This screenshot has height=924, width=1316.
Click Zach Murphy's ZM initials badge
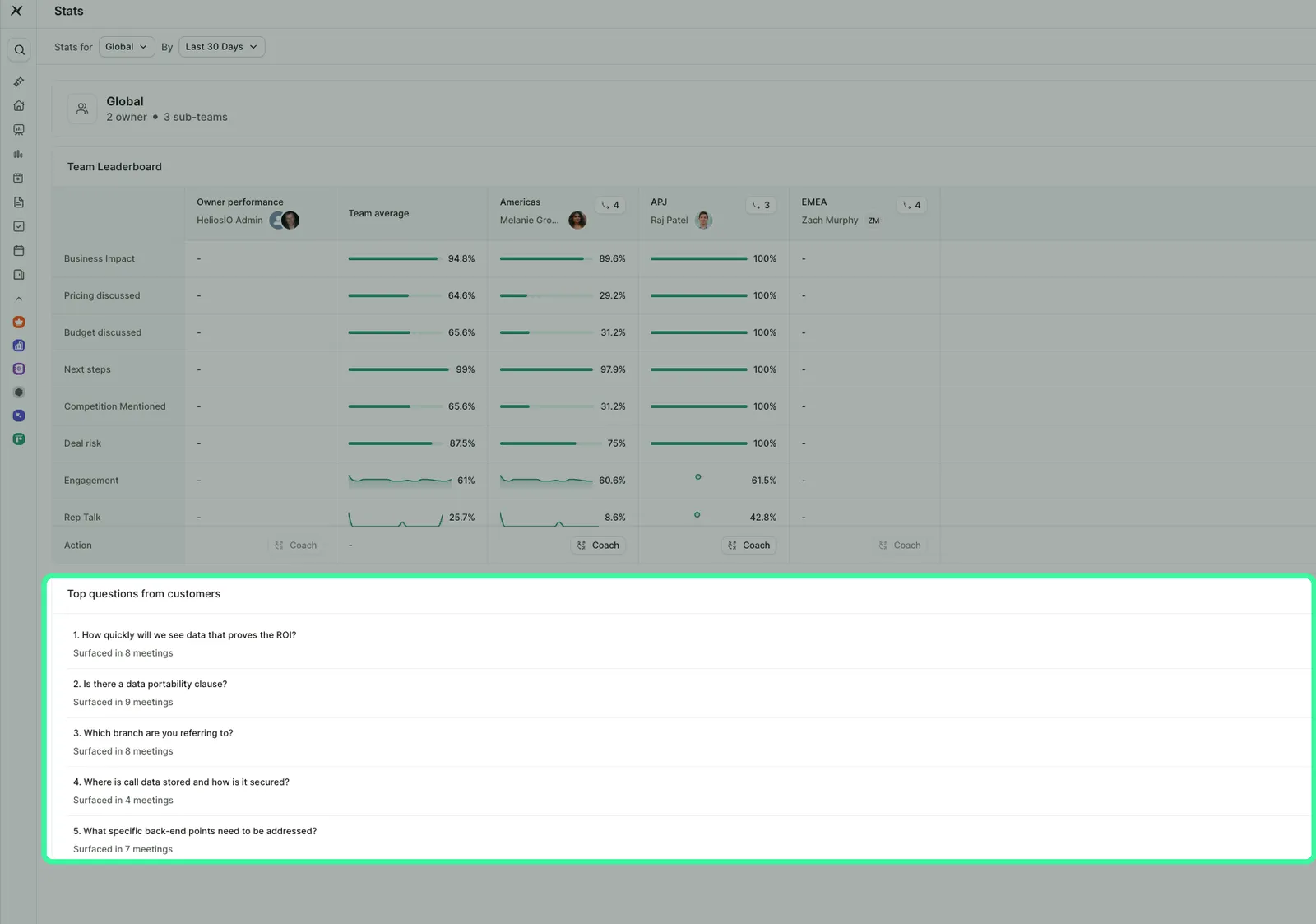[x=873, y=221]
